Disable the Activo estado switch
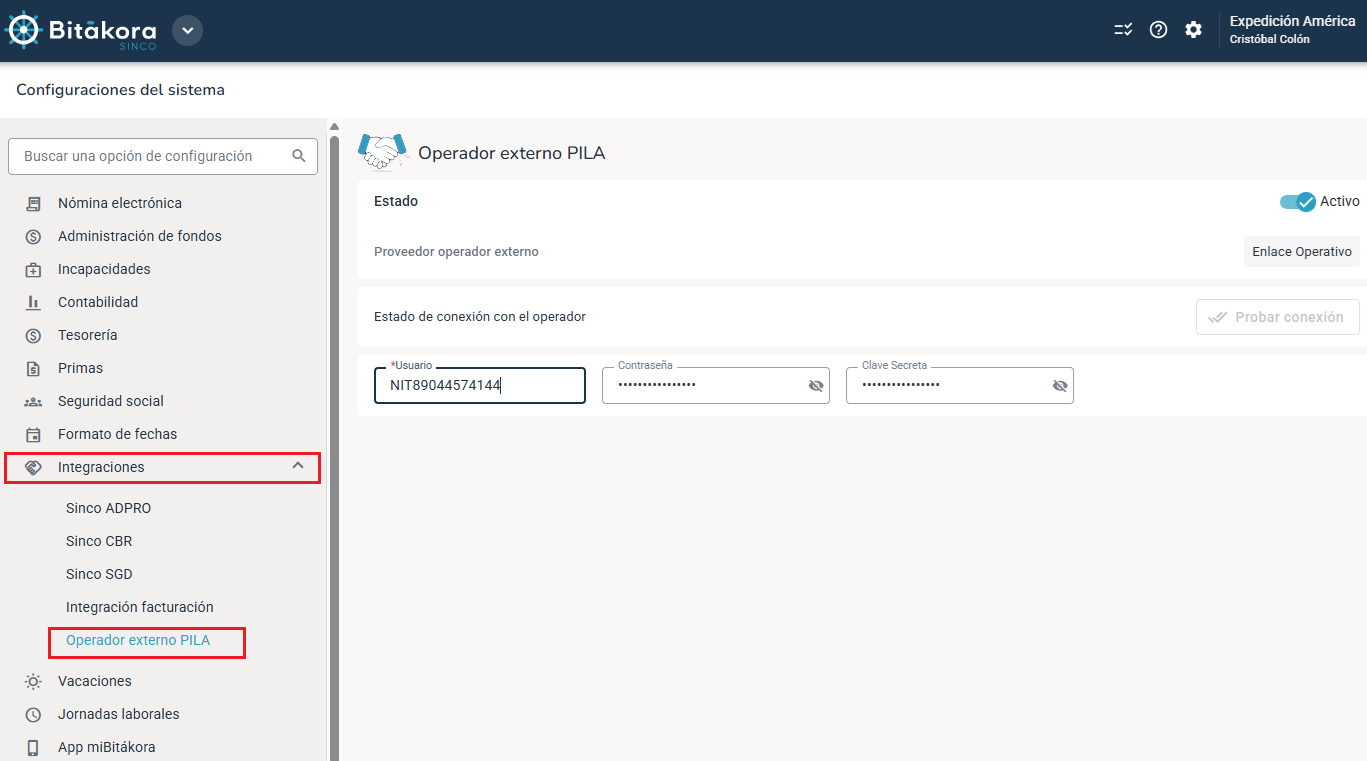The image size is (1367, 761). pos(1297,201)
